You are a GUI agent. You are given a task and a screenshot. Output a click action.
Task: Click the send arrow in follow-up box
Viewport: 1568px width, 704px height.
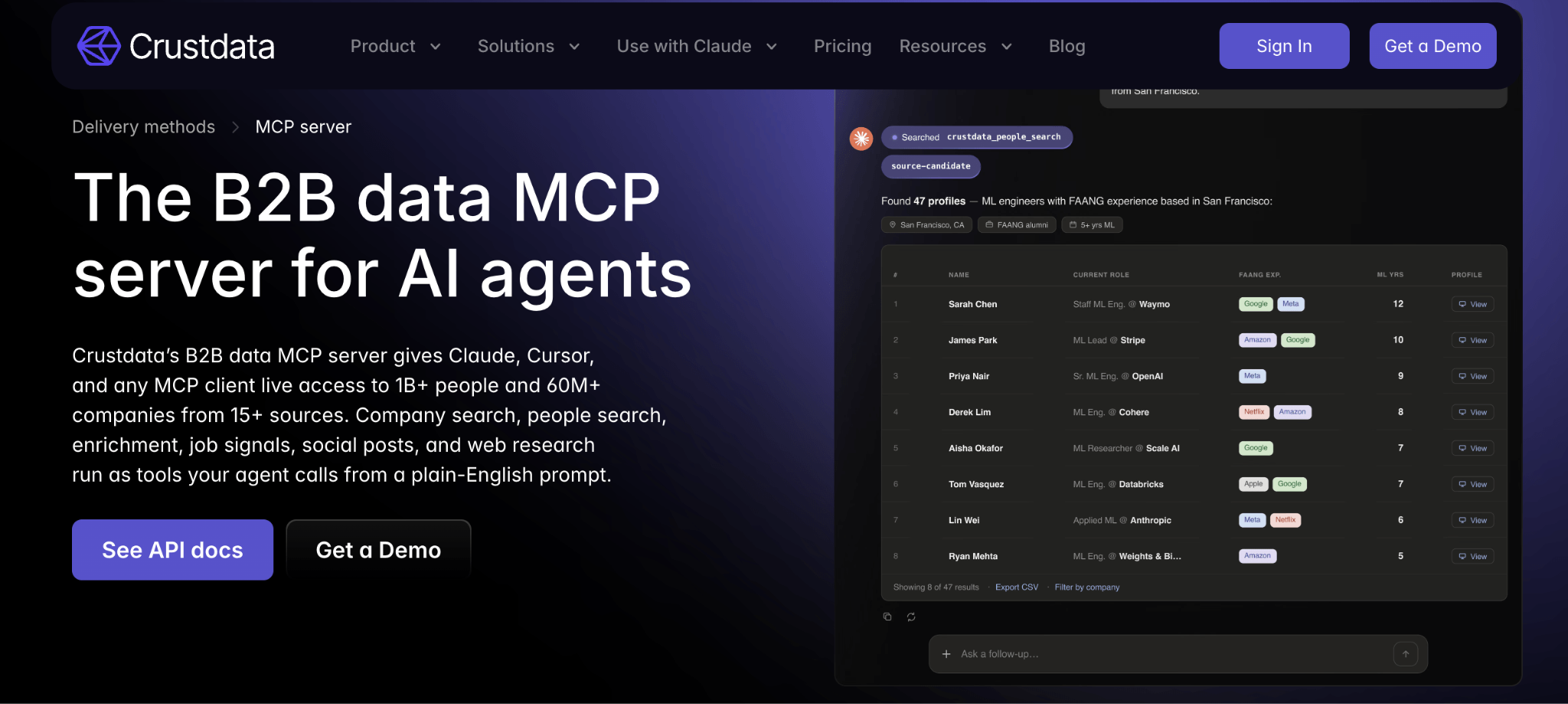1406,654
